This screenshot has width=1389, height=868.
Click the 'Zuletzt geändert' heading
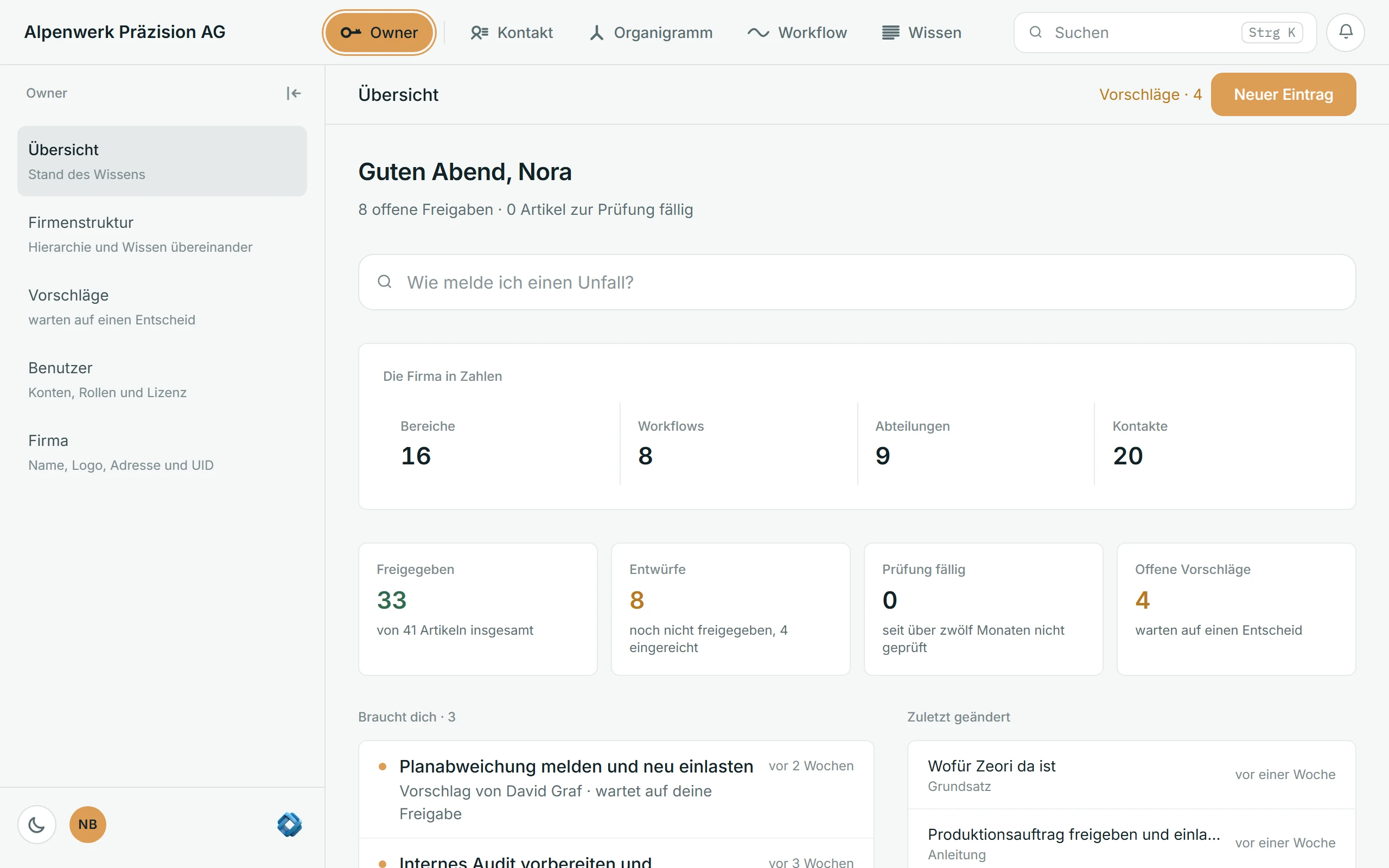[x=958, y=717]
